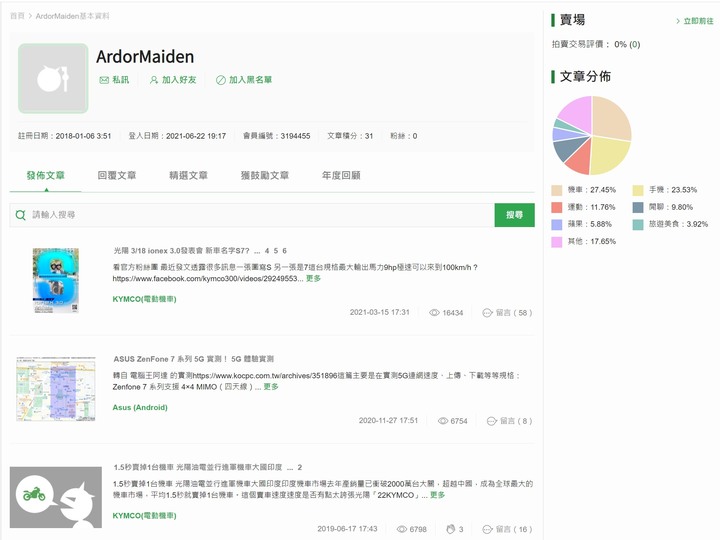Open the 年度回顧 tab

tap(341, 175)
